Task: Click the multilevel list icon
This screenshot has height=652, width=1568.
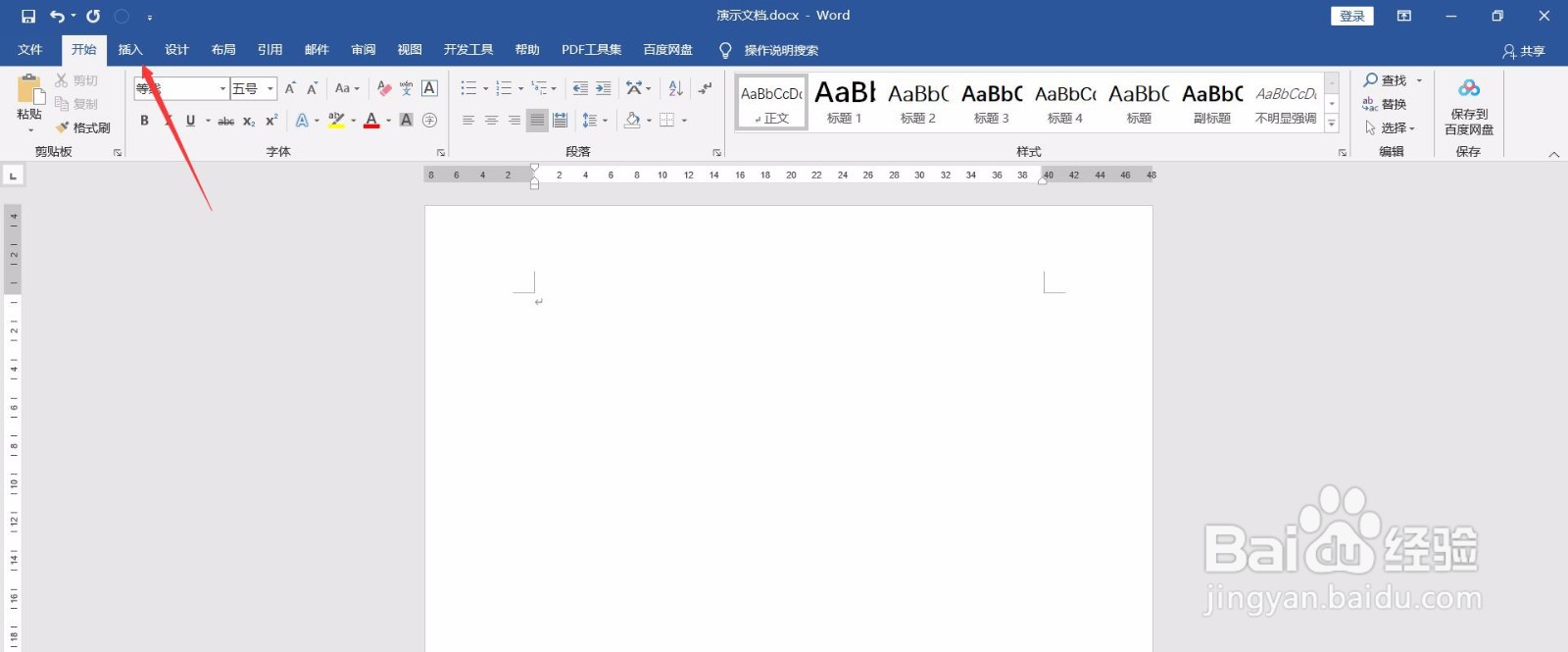Action: (x=539, y=88)
